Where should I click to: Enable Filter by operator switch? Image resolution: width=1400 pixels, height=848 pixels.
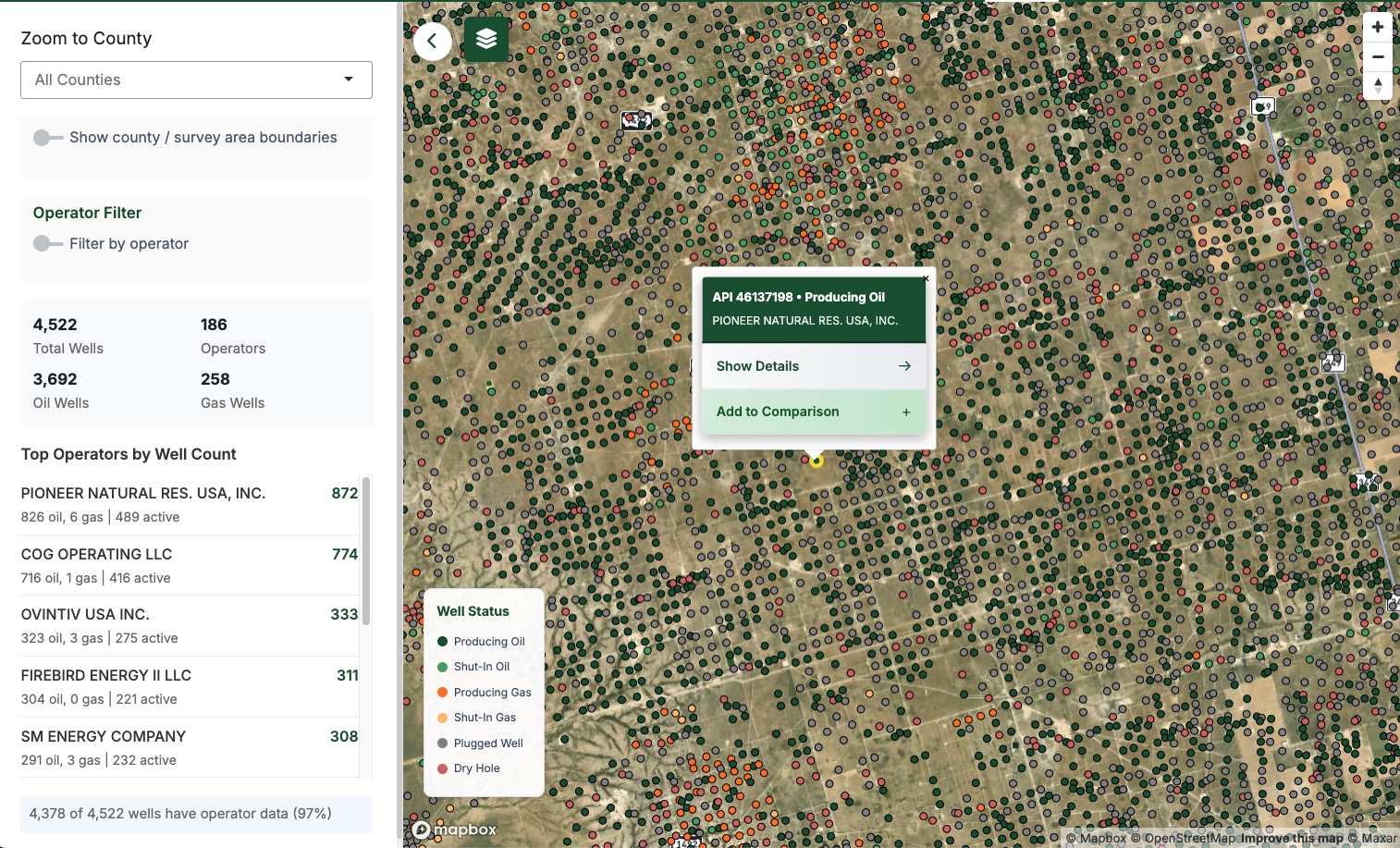pos(48,243)
